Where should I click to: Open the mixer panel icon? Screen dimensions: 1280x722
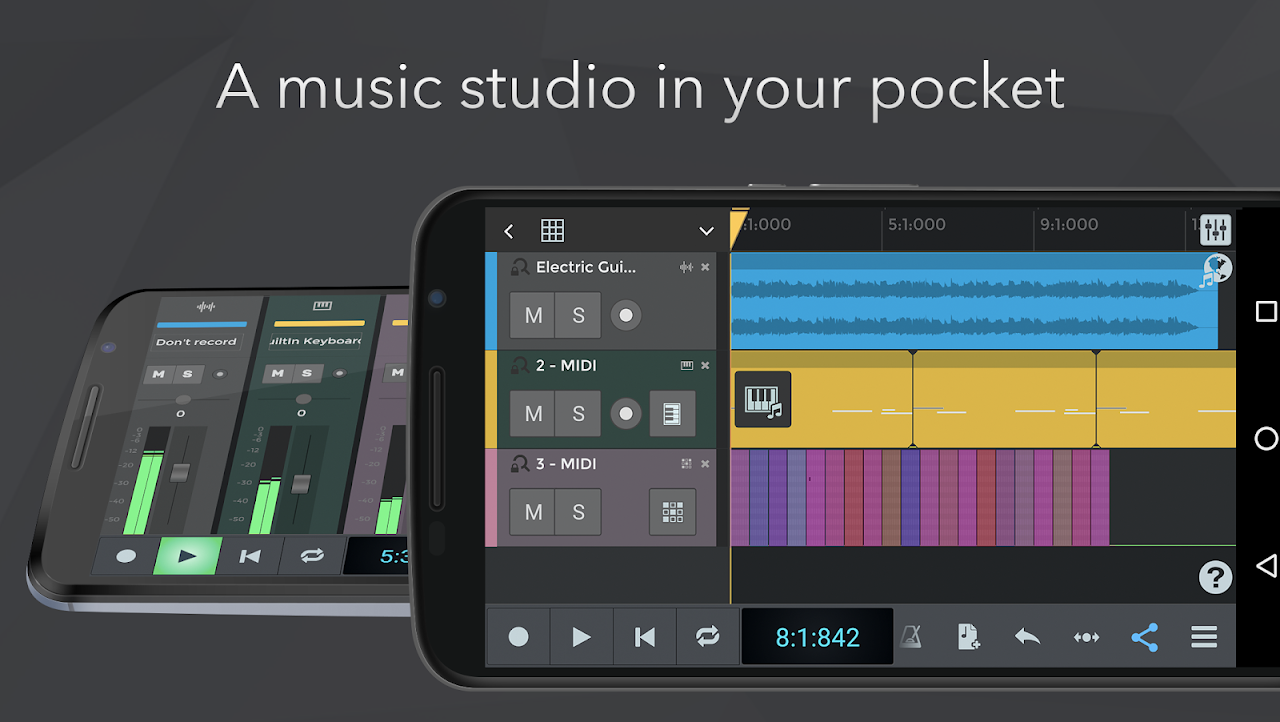tap(1214, 230)
